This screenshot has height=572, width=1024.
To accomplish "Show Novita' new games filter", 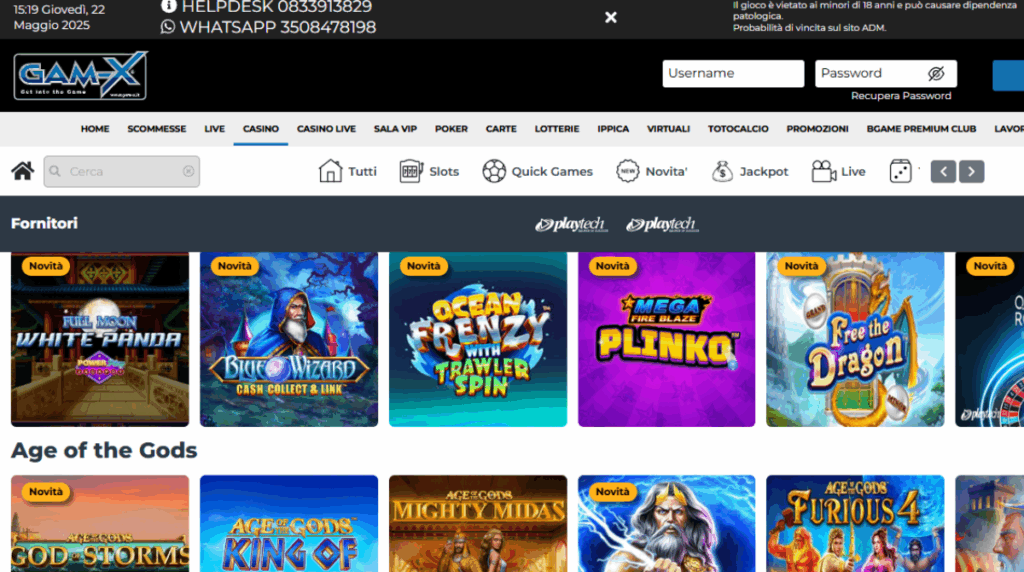I will [x=652, y=171].
